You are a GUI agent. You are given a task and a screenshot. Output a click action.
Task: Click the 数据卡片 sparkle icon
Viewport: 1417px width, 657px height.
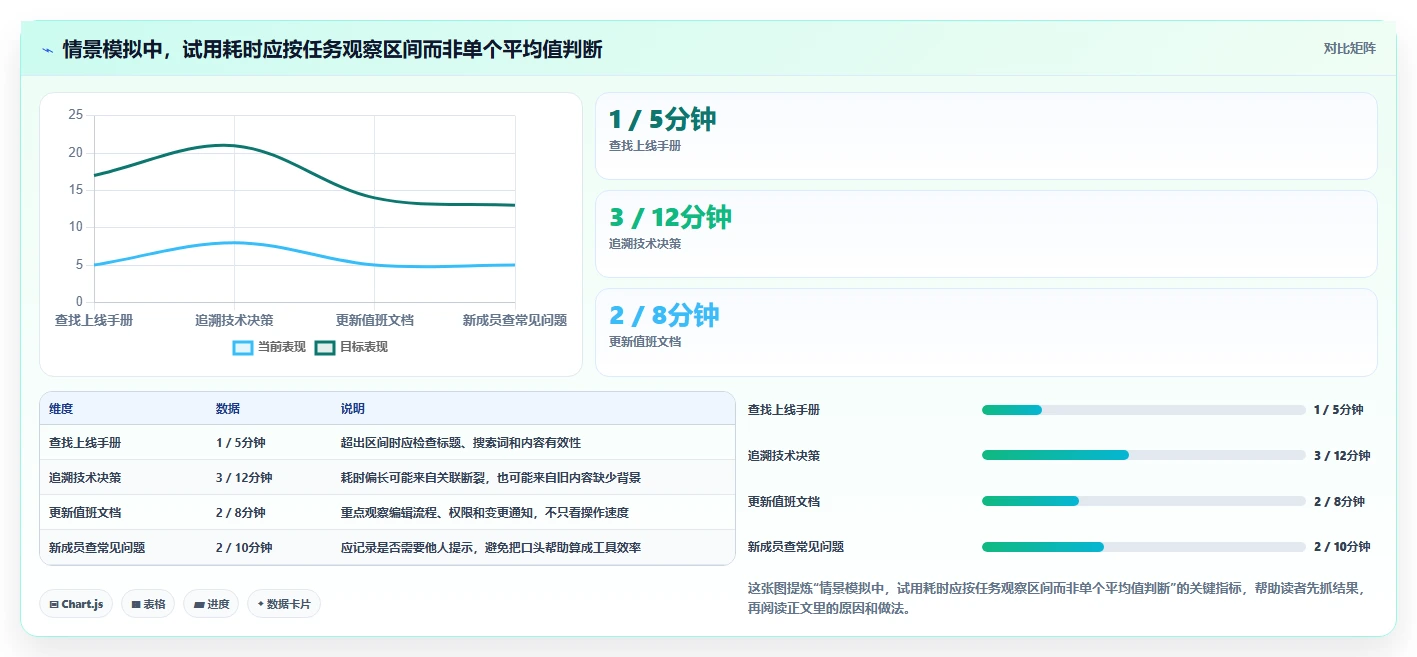[x=260, y=604]
